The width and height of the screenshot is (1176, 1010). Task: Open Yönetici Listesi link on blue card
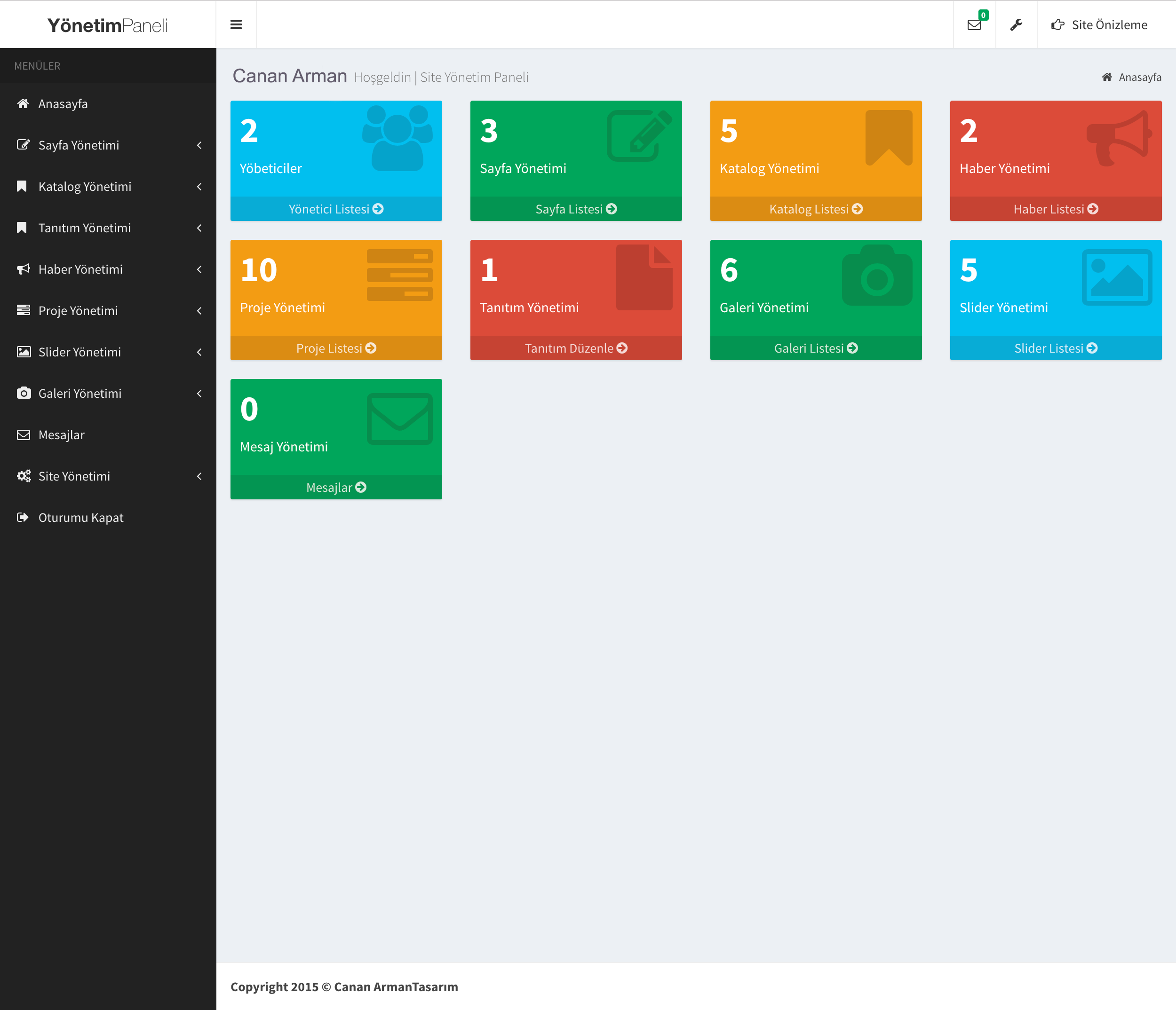tap(336, 209)
